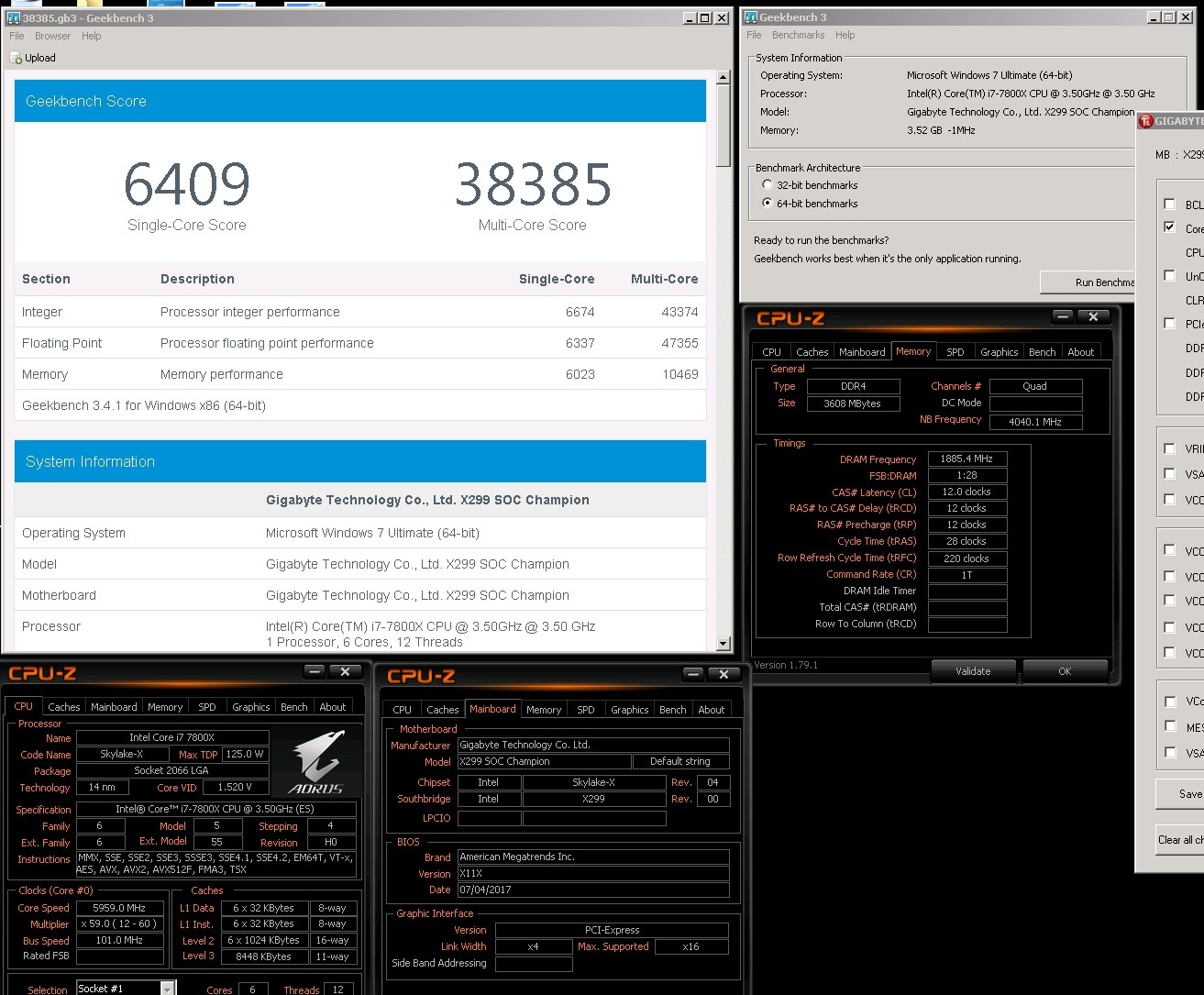Viewport: 1204px width, 995px height.
Task: Tick the VRII checkbox in Gigabyte tool
Action: 1169,448
